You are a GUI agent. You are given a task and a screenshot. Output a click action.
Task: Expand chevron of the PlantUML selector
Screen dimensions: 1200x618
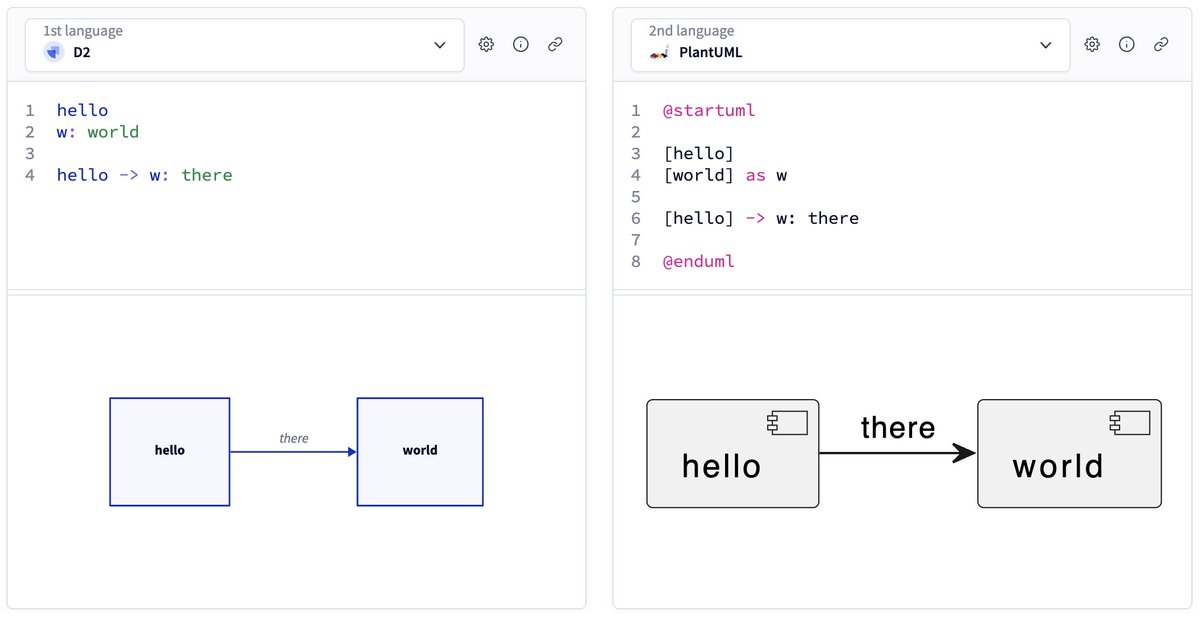(x=1046, y=45)
